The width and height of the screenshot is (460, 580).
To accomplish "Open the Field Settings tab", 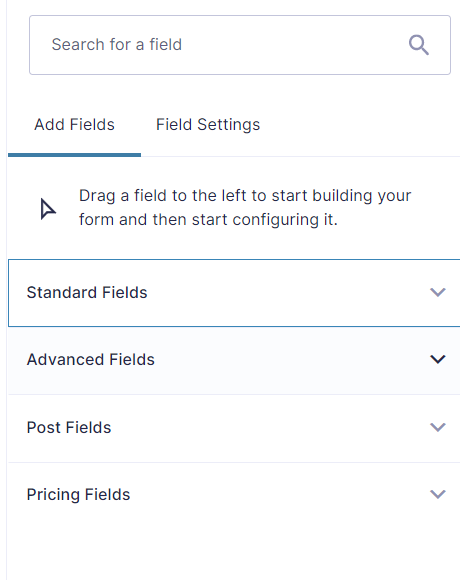I will (208, 125).
